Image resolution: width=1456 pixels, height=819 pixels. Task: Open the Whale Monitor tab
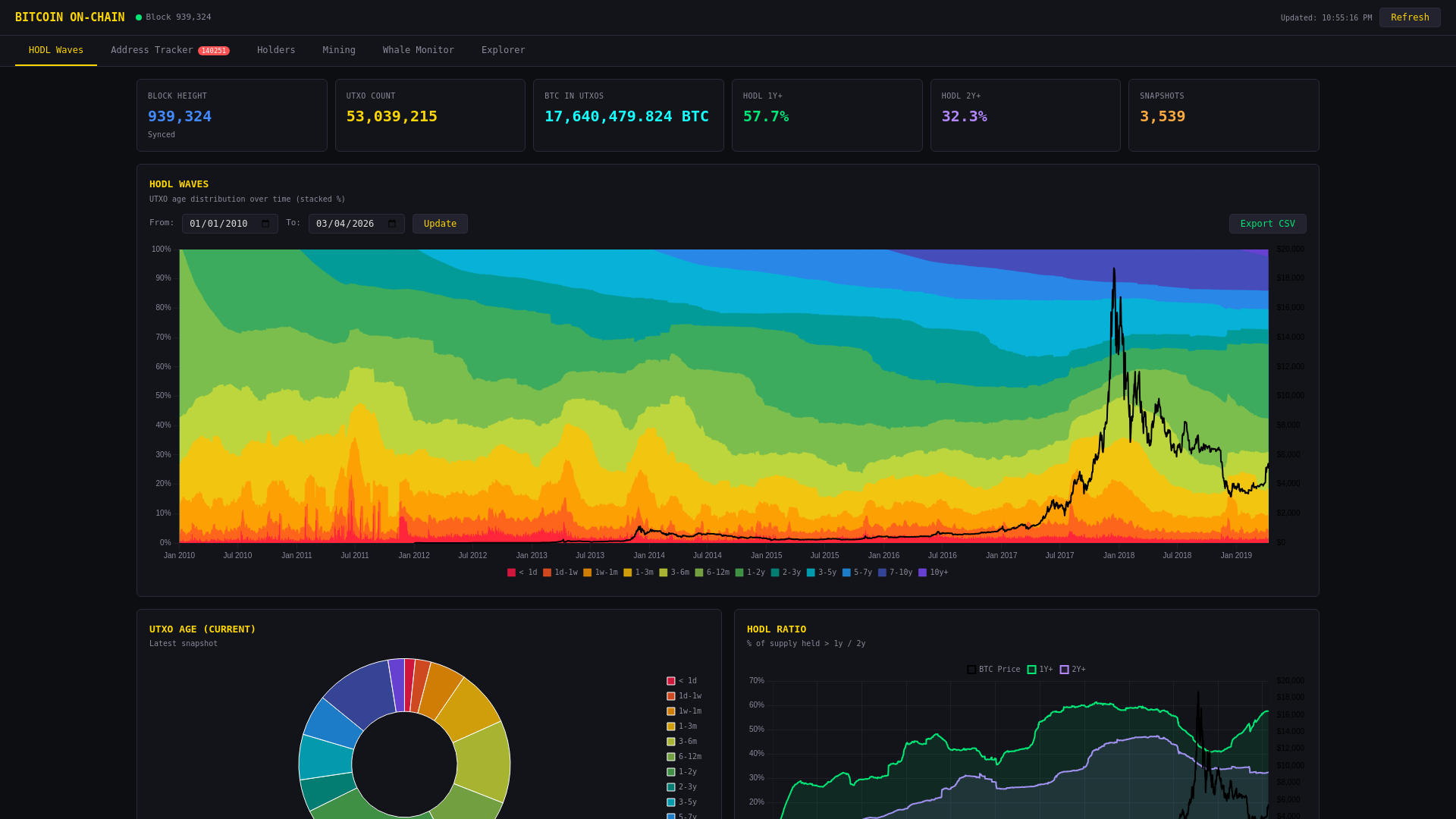coord(418,50)
